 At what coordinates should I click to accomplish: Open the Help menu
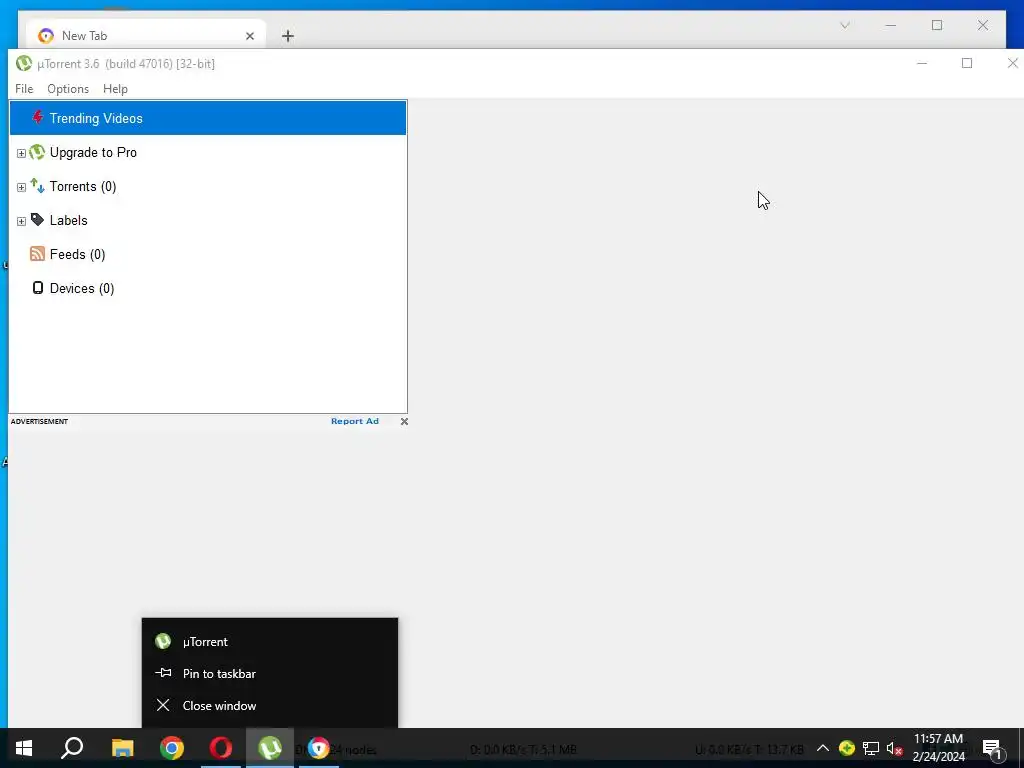[x=116, y=89]
